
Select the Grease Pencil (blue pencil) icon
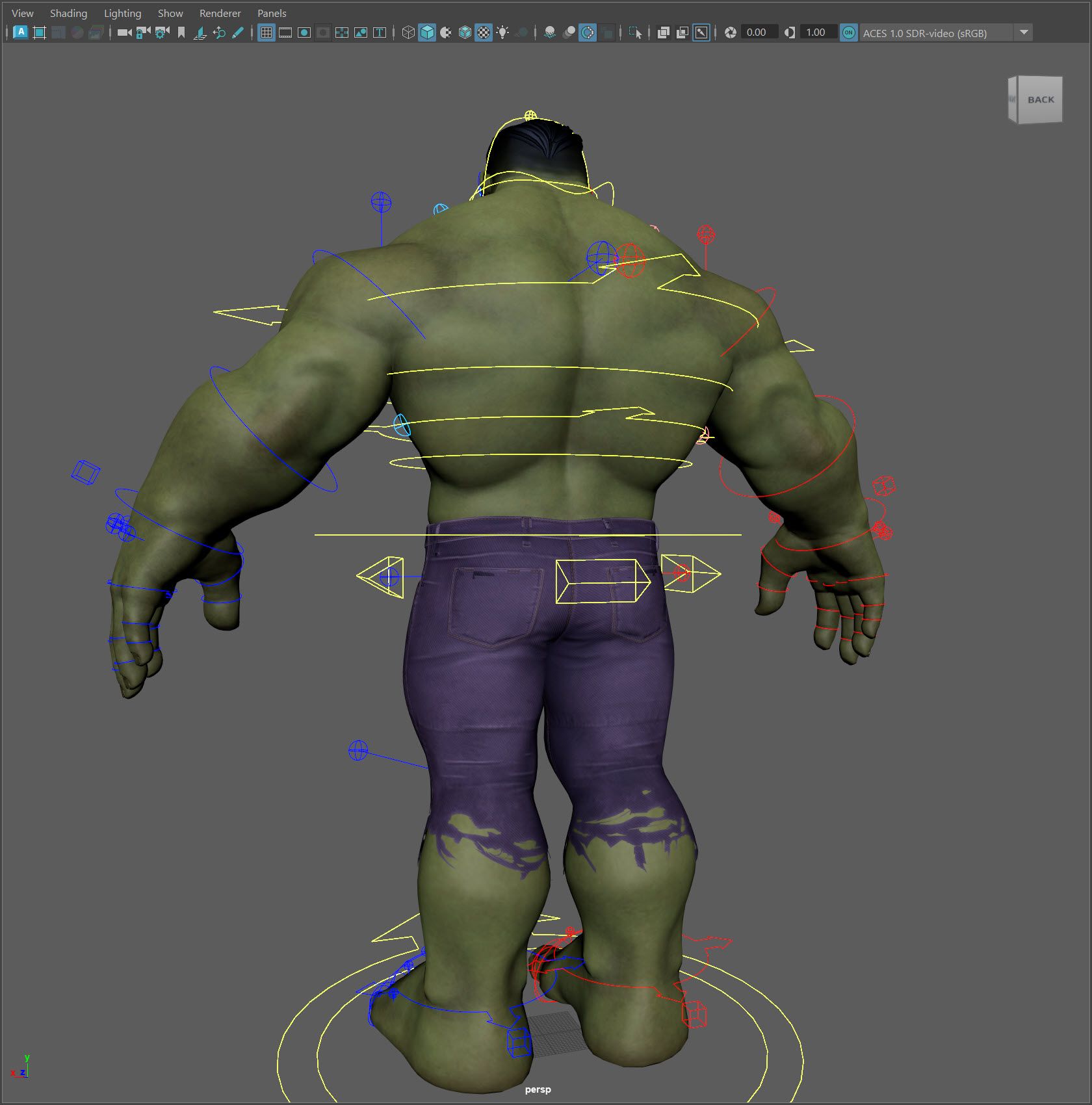tap(238, 32)
